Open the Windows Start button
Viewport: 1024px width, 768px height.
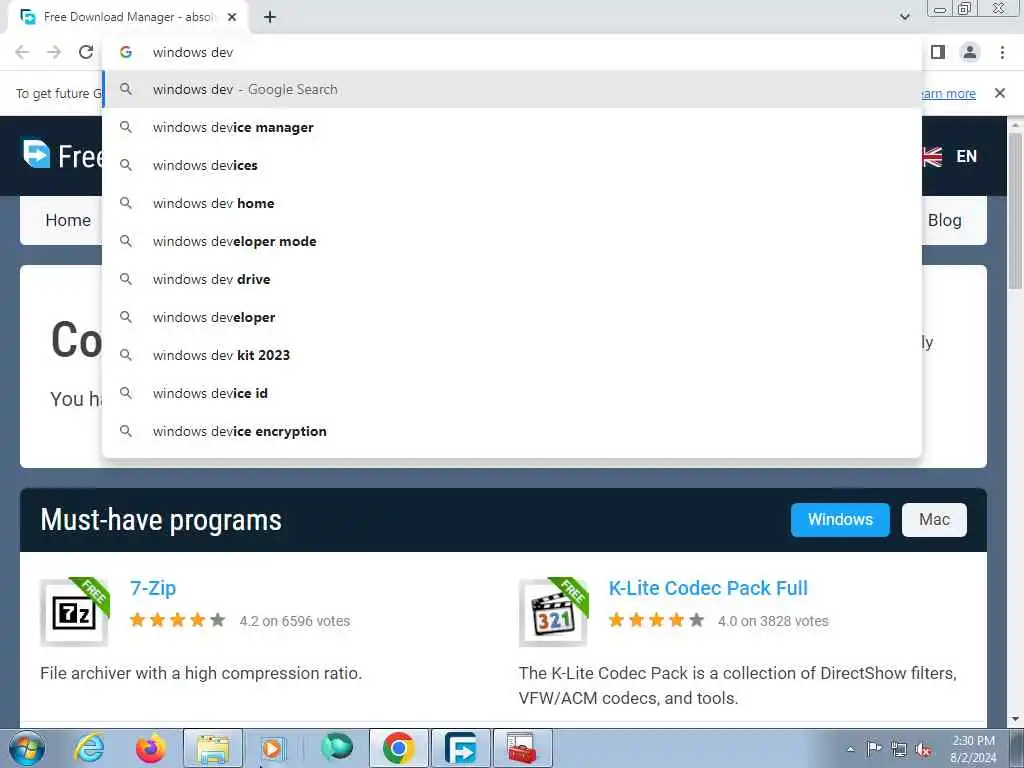click(x=27, y=748)
